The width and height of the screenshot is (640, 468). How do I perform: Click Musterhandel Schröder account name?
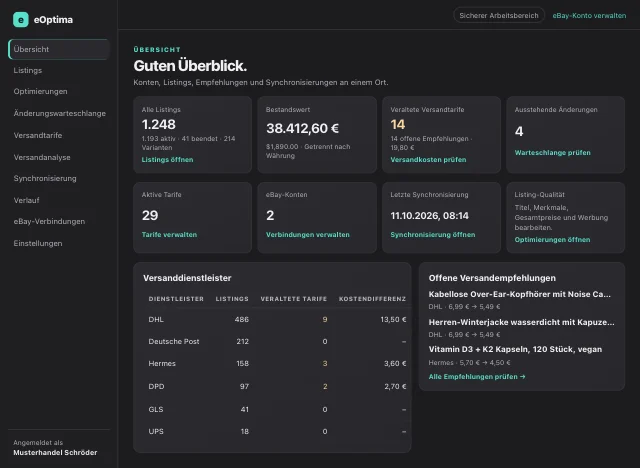coord(55,452)
